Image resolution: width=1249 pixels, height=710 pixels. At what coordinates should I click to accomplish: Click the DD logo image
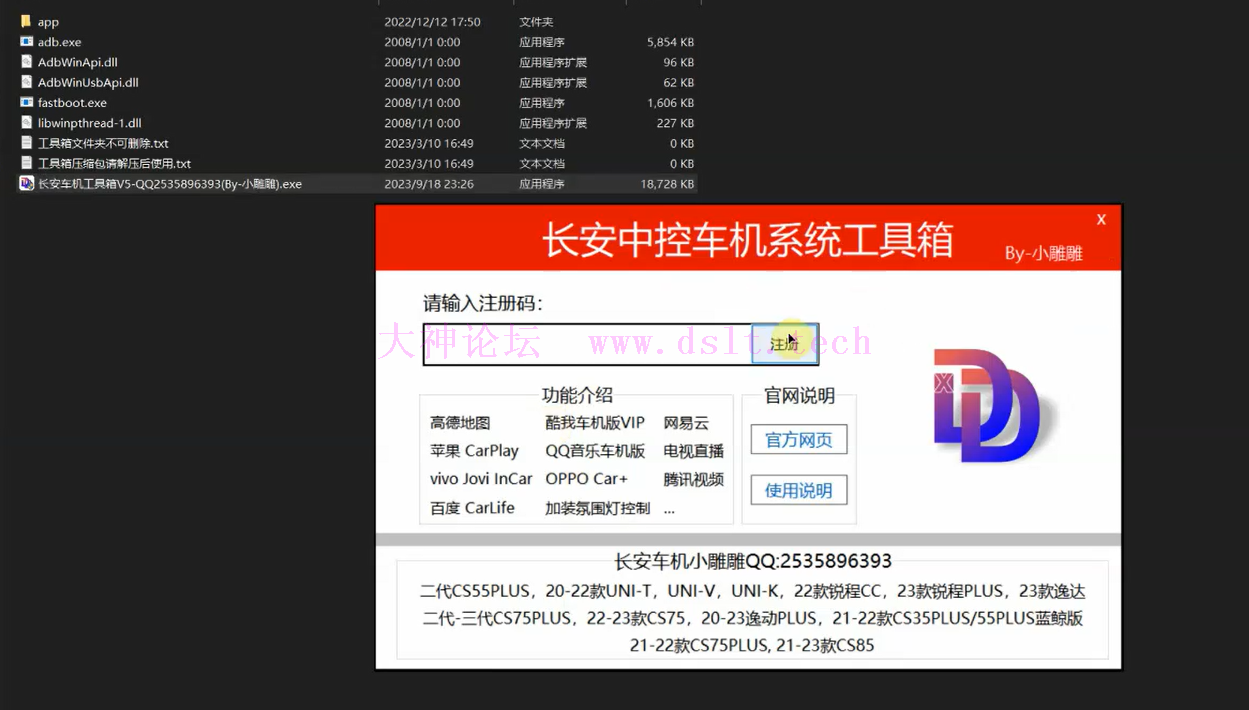[x=983, y=406]
